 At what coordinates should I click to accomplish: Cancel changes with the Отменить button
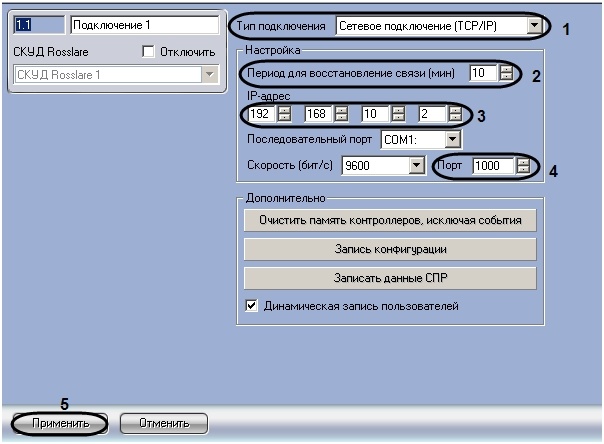click(x=164, y=423)
